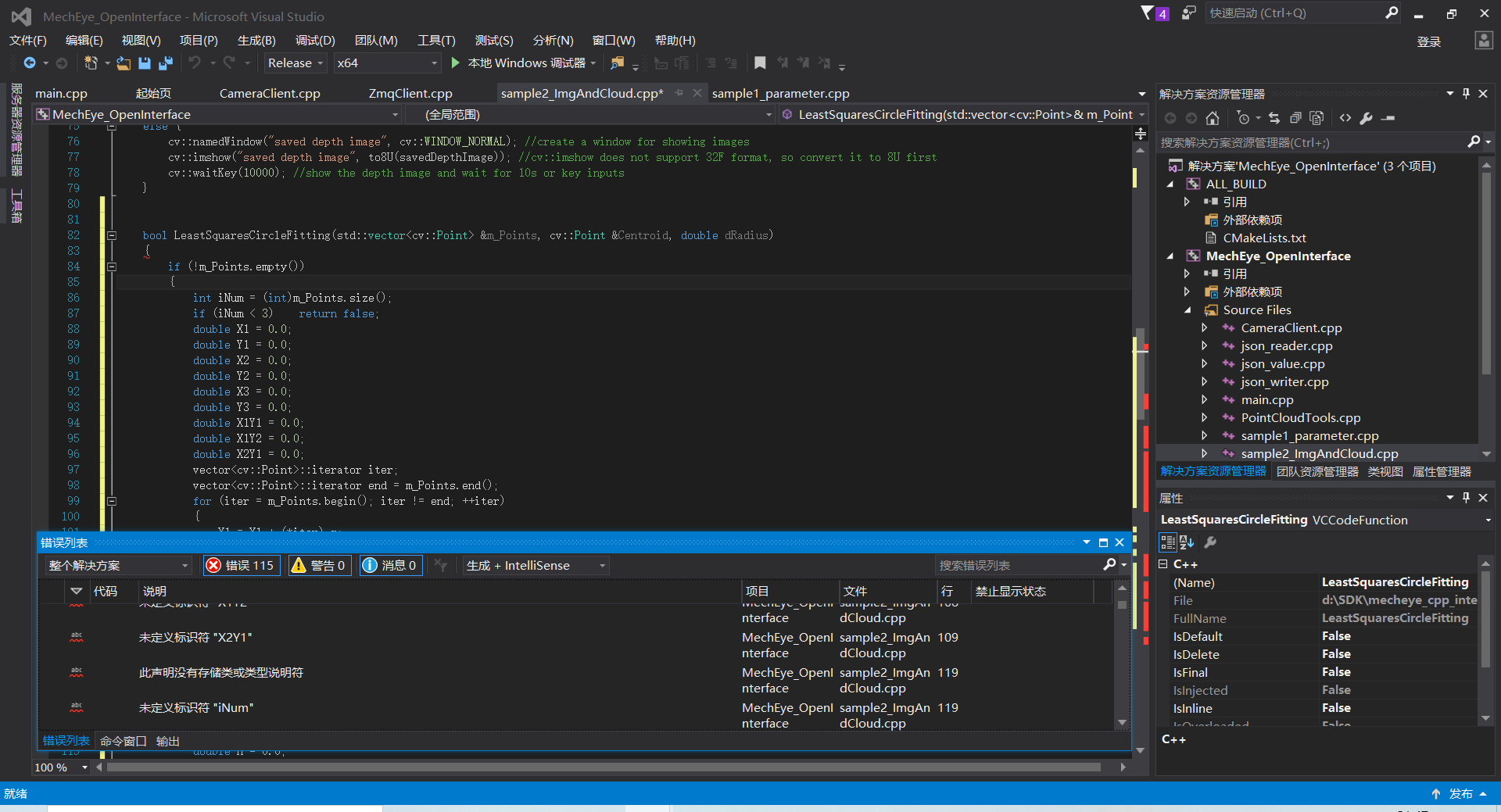Image resolution: width=1501 pixels, height=812 pixels.
Task: Click the preview selected items icon in Solution Explorer
Action: click(1388, 118)
